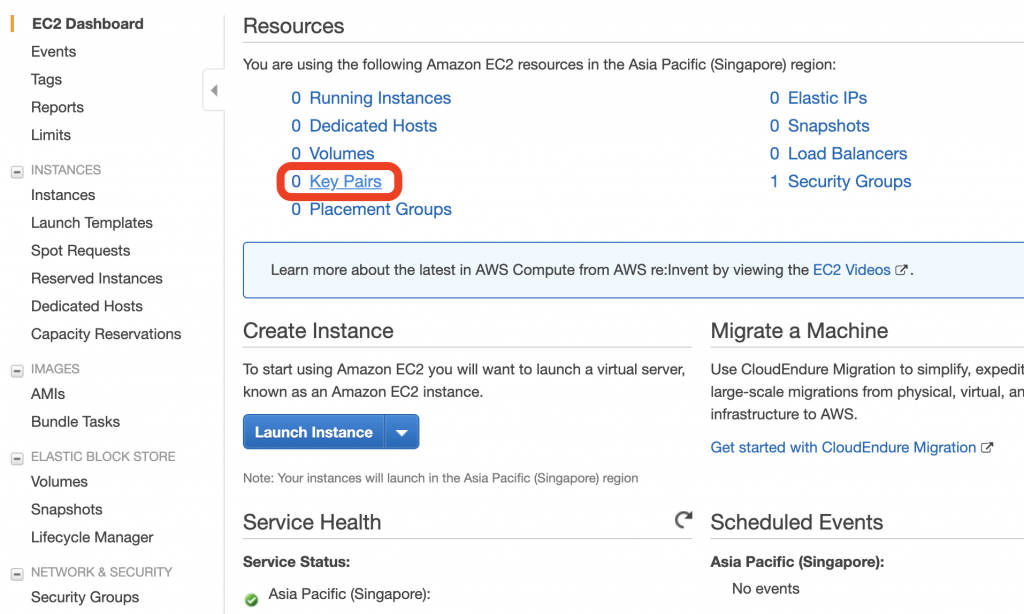Click external link icon beside EC2 Videos
This screenshot has height=614, width=1024.
(901, 270)
